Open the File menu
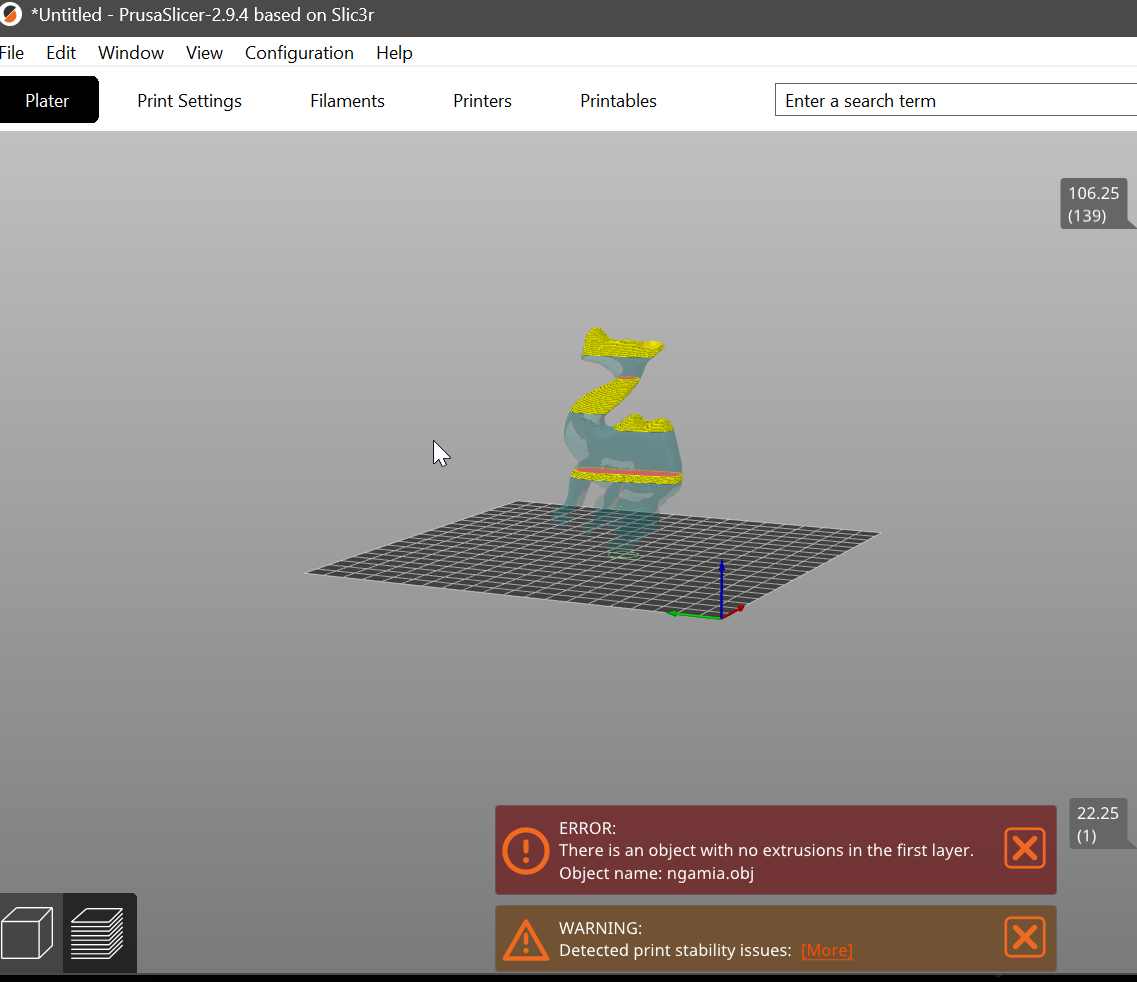This screenshot has height=982, width=1137. [12, 53]
